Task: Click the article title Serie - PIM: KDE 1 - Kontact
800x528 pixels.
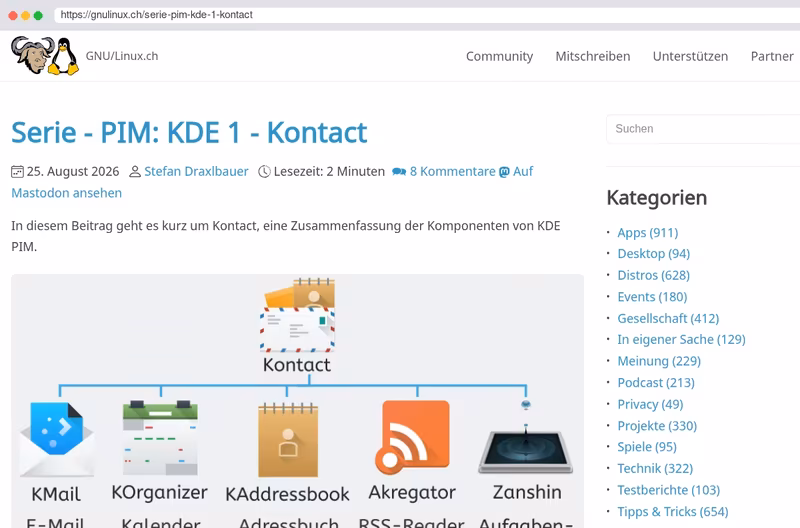Action: click(189, 133)
